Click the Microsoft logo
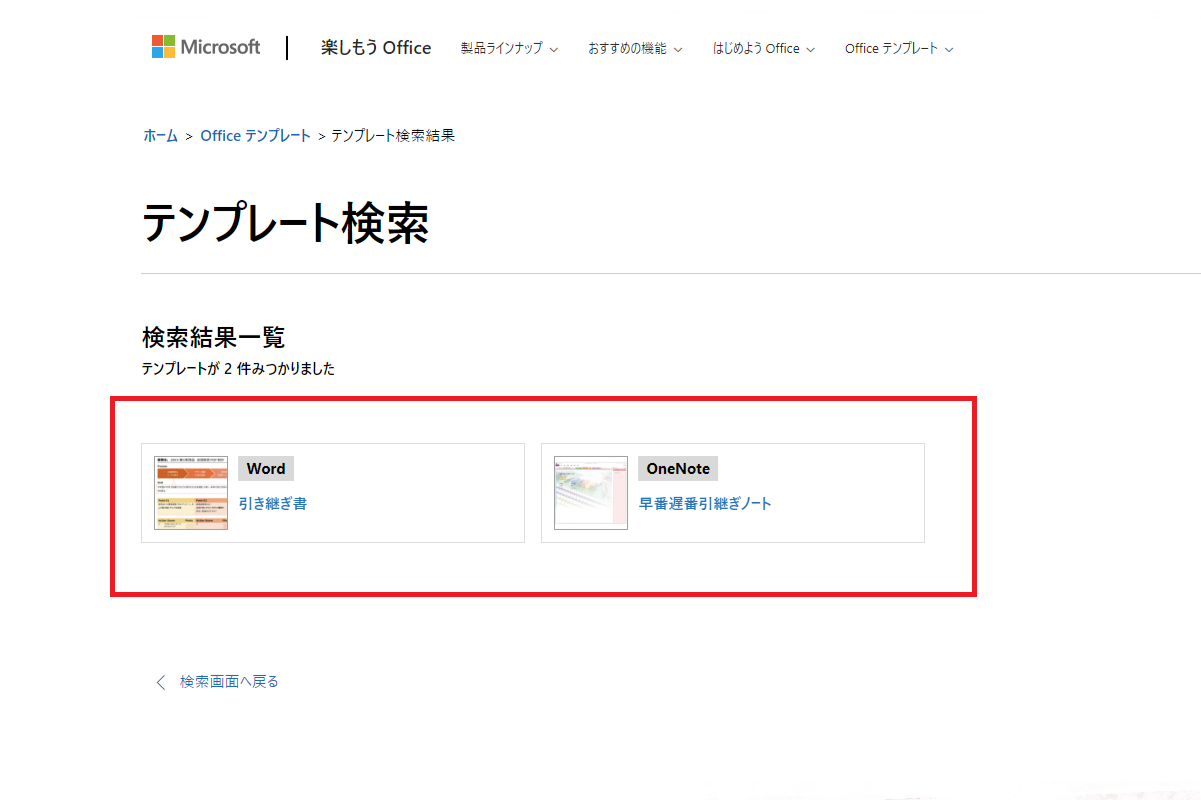1201x800 pixels. 206,47
